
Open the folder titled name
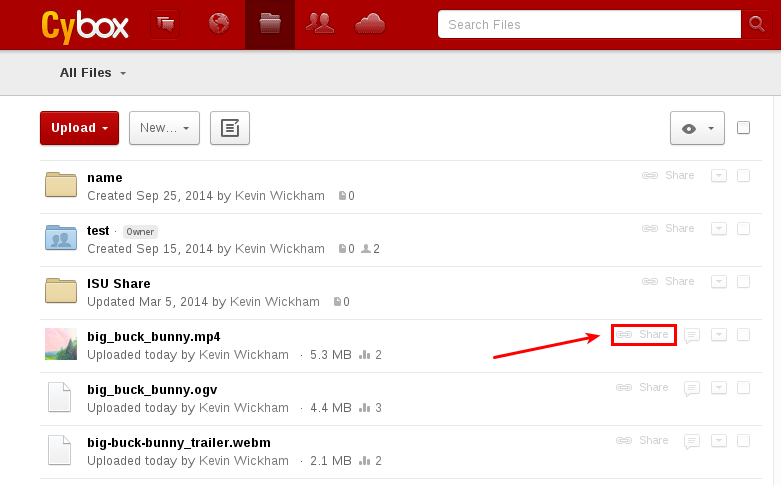point(105,178)
